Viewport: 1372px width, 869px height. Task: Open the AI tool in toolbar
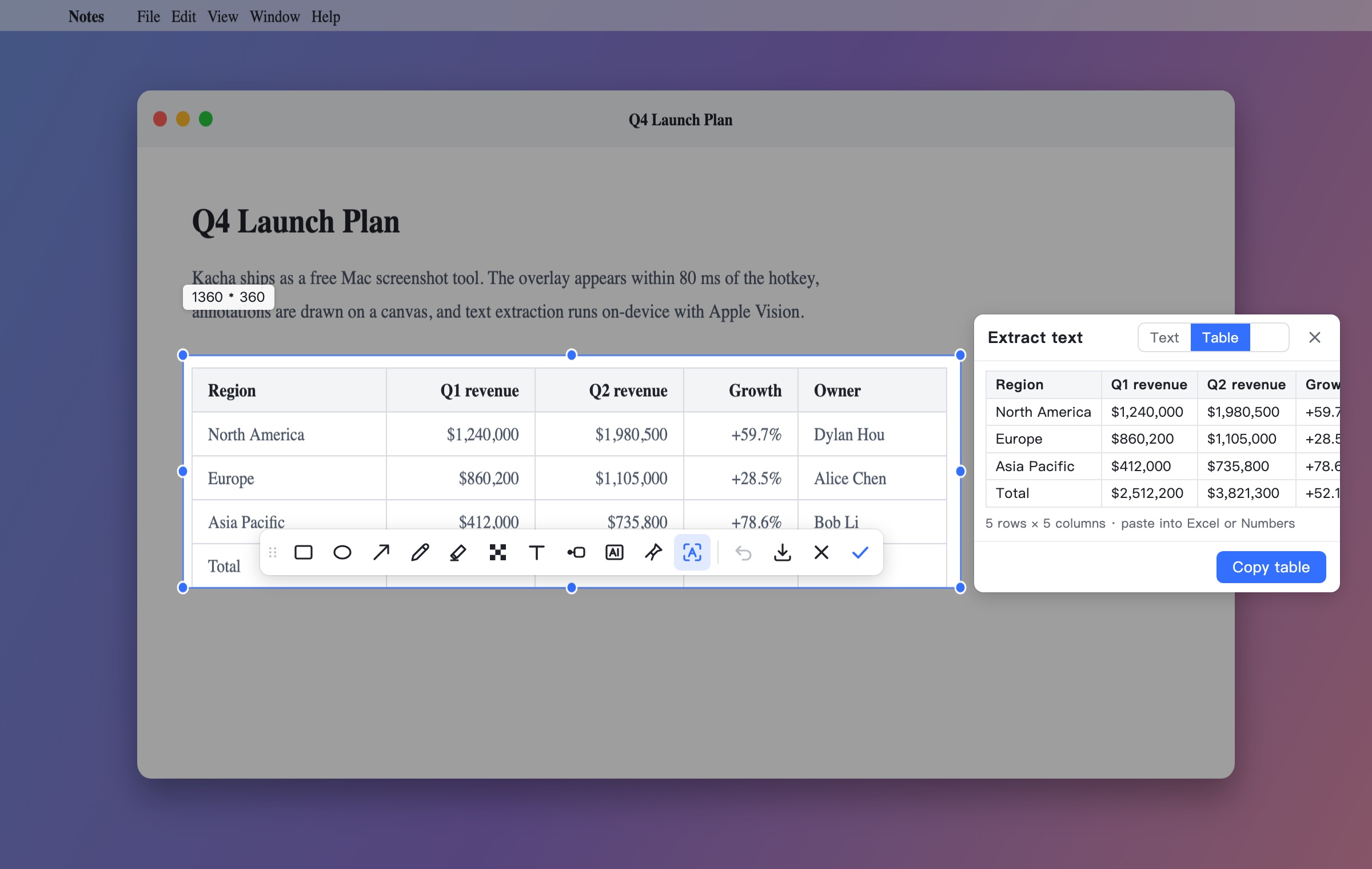point(614,552)
